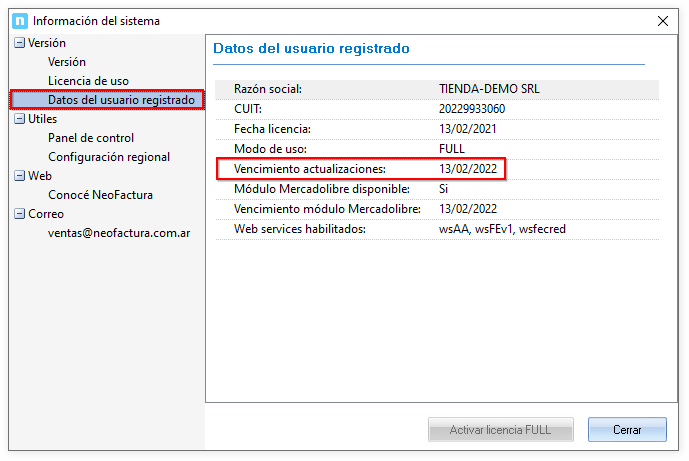
Task: Click ventas@neofactura.com.ar email entry
Action: click(119, 233)
